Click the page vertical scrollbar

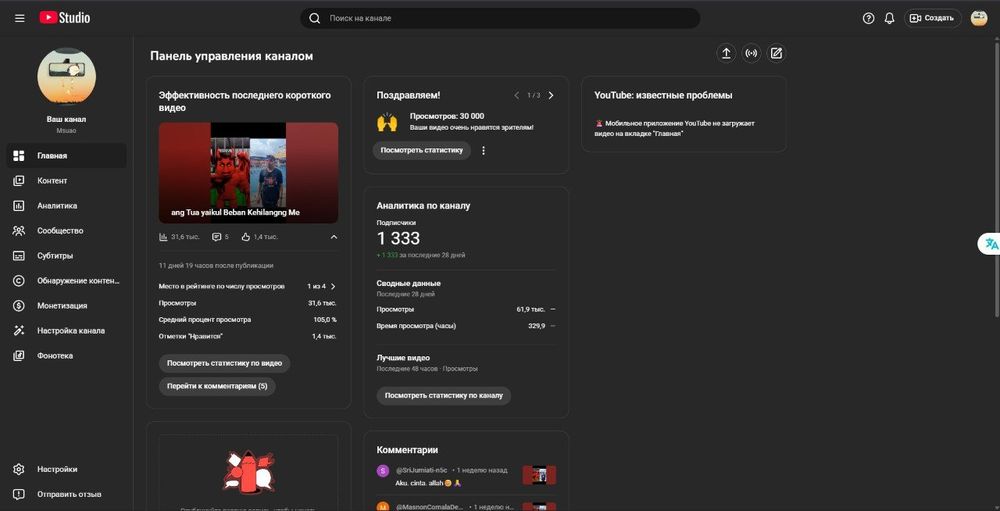point(997,179)
